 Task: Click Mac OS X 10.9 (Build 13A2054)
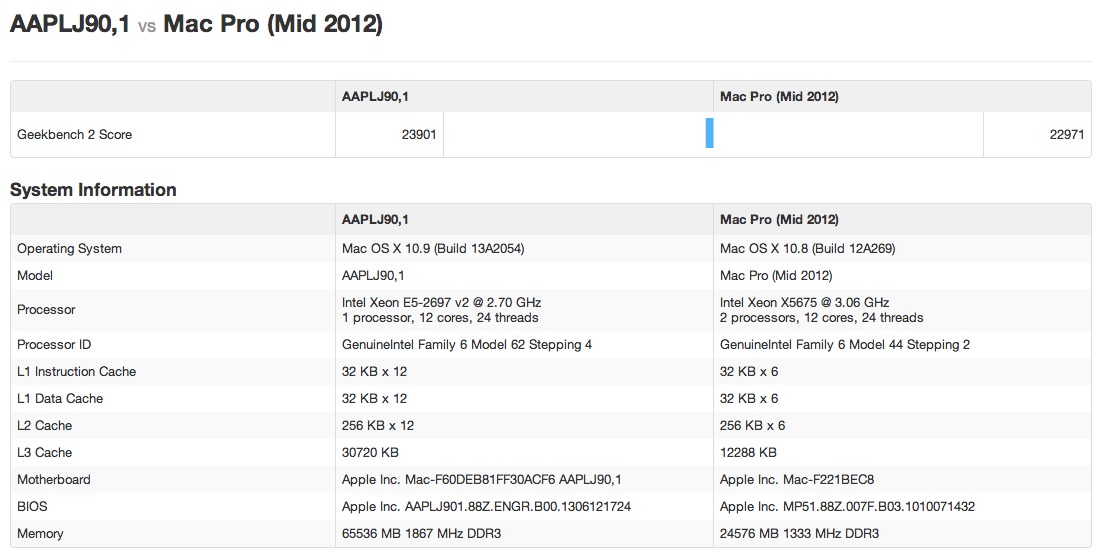point(433,249)
